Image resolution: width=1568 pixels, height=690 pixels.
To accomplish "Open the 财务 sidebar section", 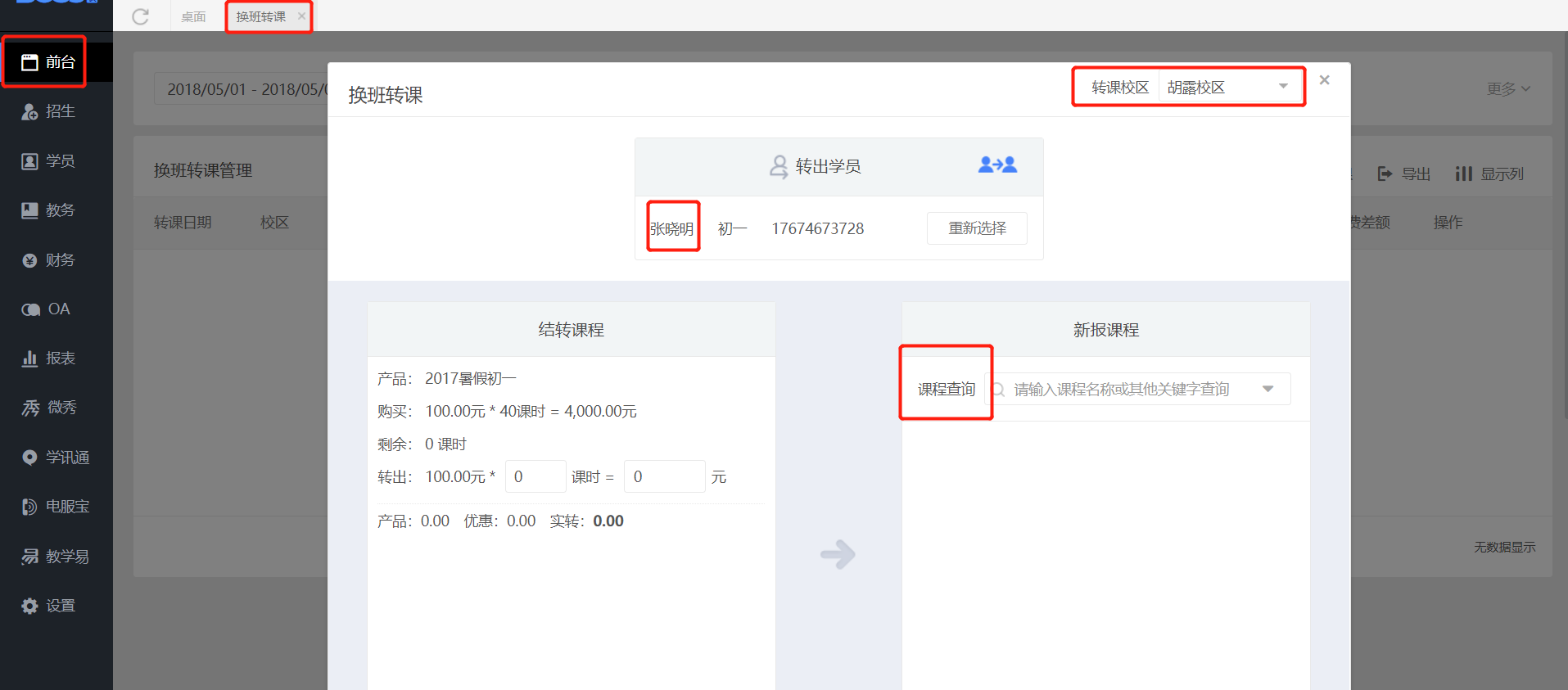I will 48,260.
